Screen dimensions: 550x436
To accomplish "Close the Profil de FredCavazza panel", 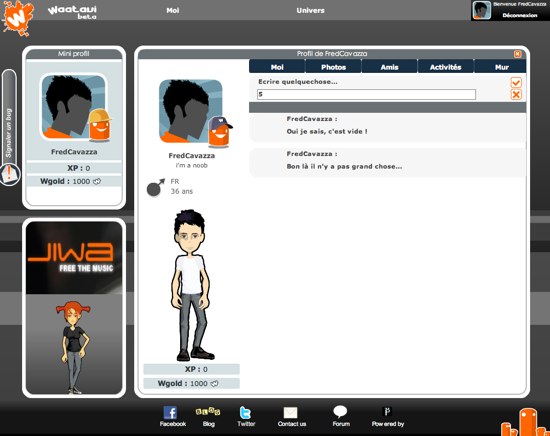I will pyautogui.click(x=517, y=54).
